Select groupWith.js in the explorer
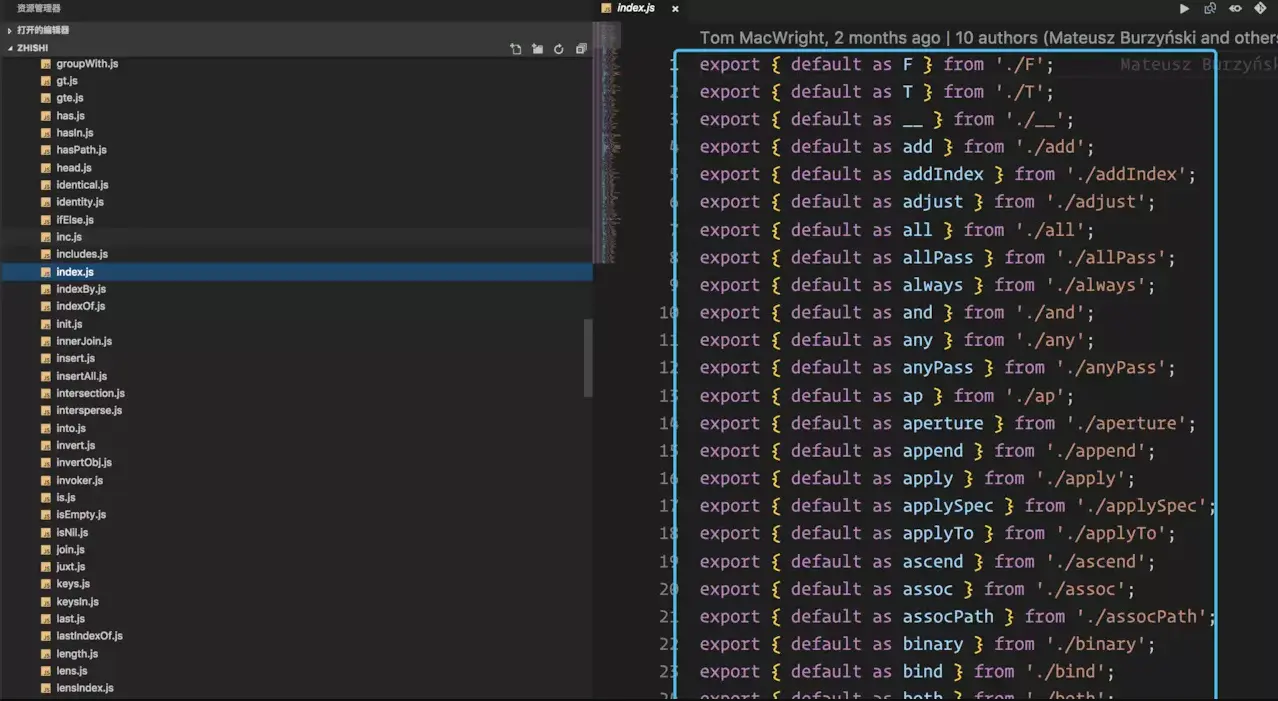Image resolution: width=1278 pixels, height=701 pixels. [87, 63]
